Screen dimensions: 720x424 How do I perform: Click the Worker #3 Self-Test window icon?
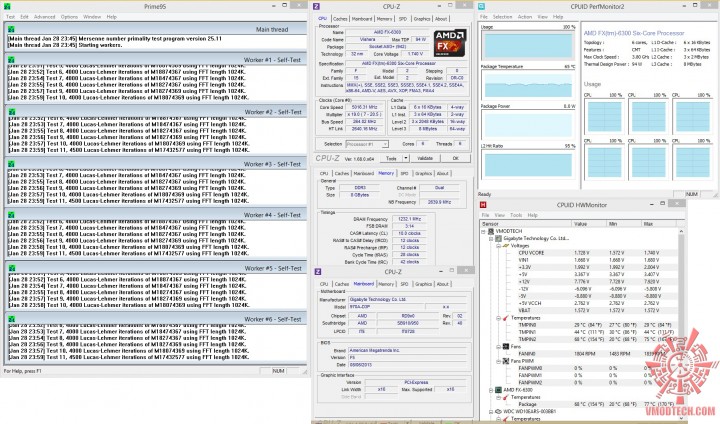tap(11, 164)
